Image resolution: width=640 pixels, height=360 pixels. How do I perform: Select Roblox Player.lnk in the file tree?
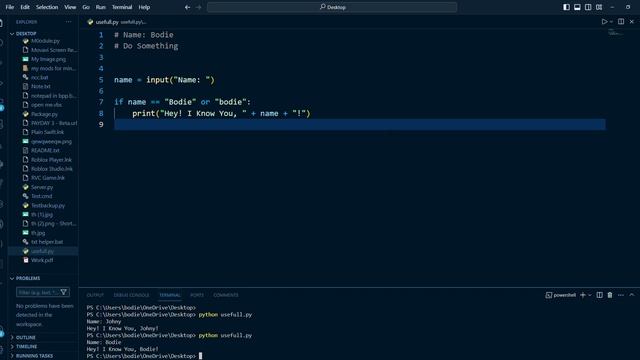pyautogui.click(x=51, y=160)
